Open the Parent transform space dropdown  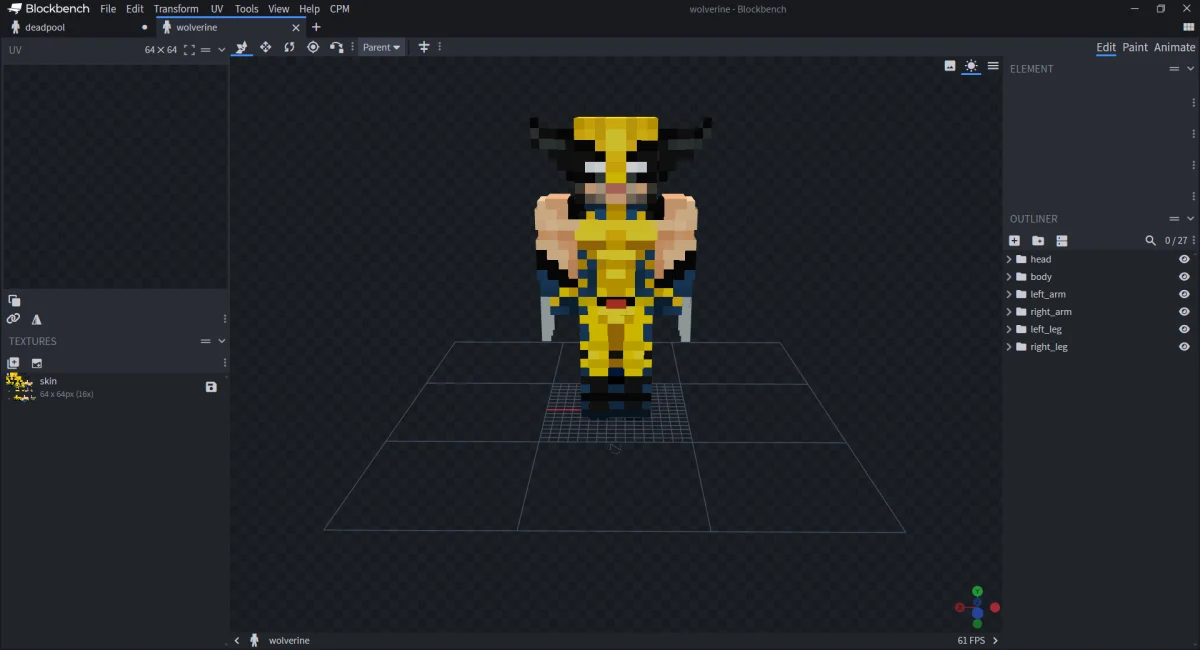pyautogui.click(x=381, y=47)
